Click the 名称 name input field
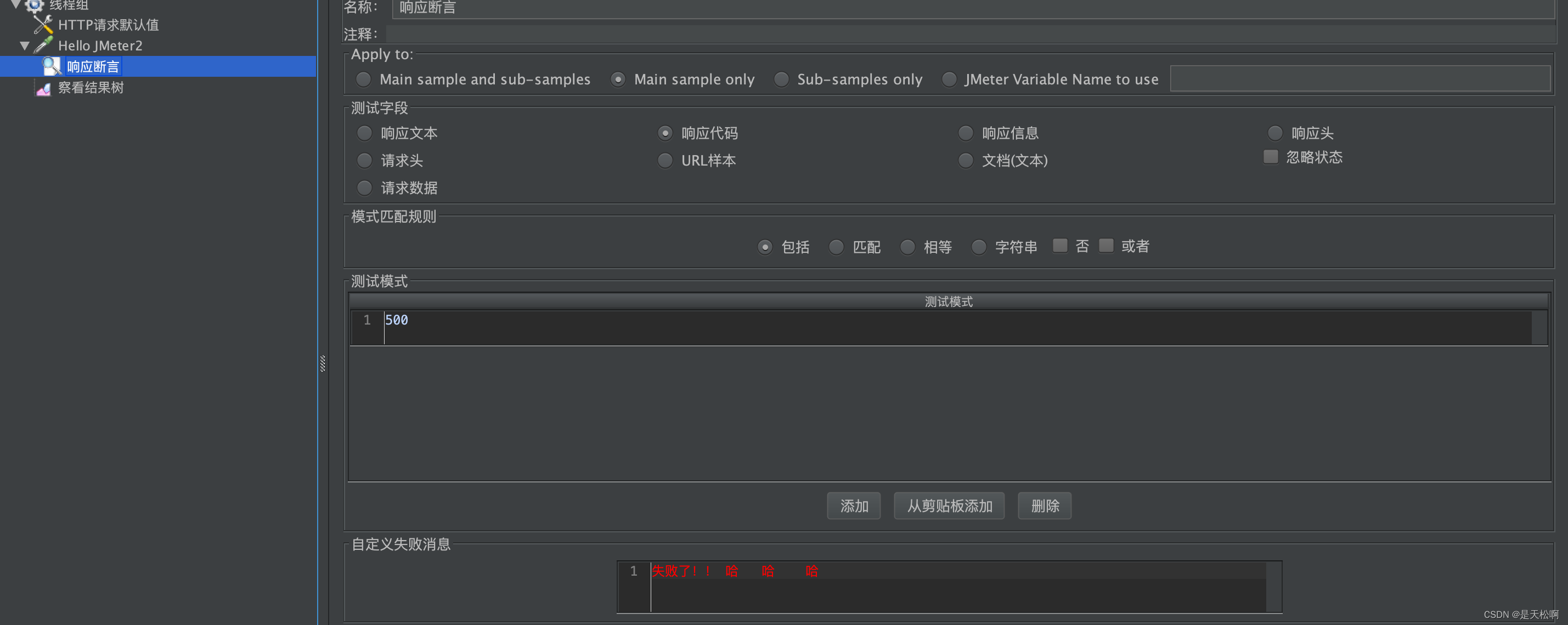Image resolution: width=1568 pixels, height=625 pixels. coord(973,8)
